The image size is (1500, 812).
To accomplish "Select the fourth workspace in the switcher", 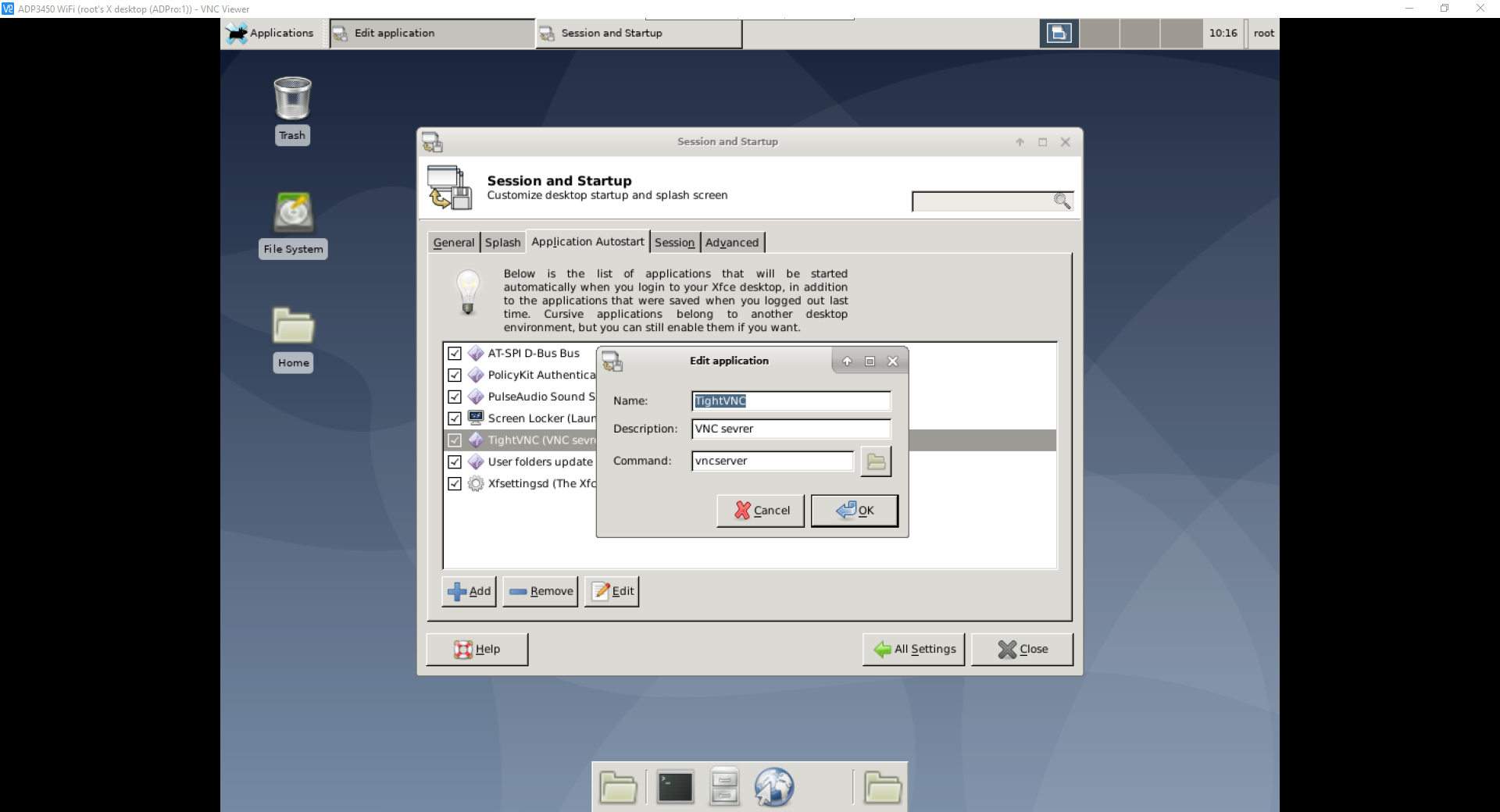I will 1181,34.
